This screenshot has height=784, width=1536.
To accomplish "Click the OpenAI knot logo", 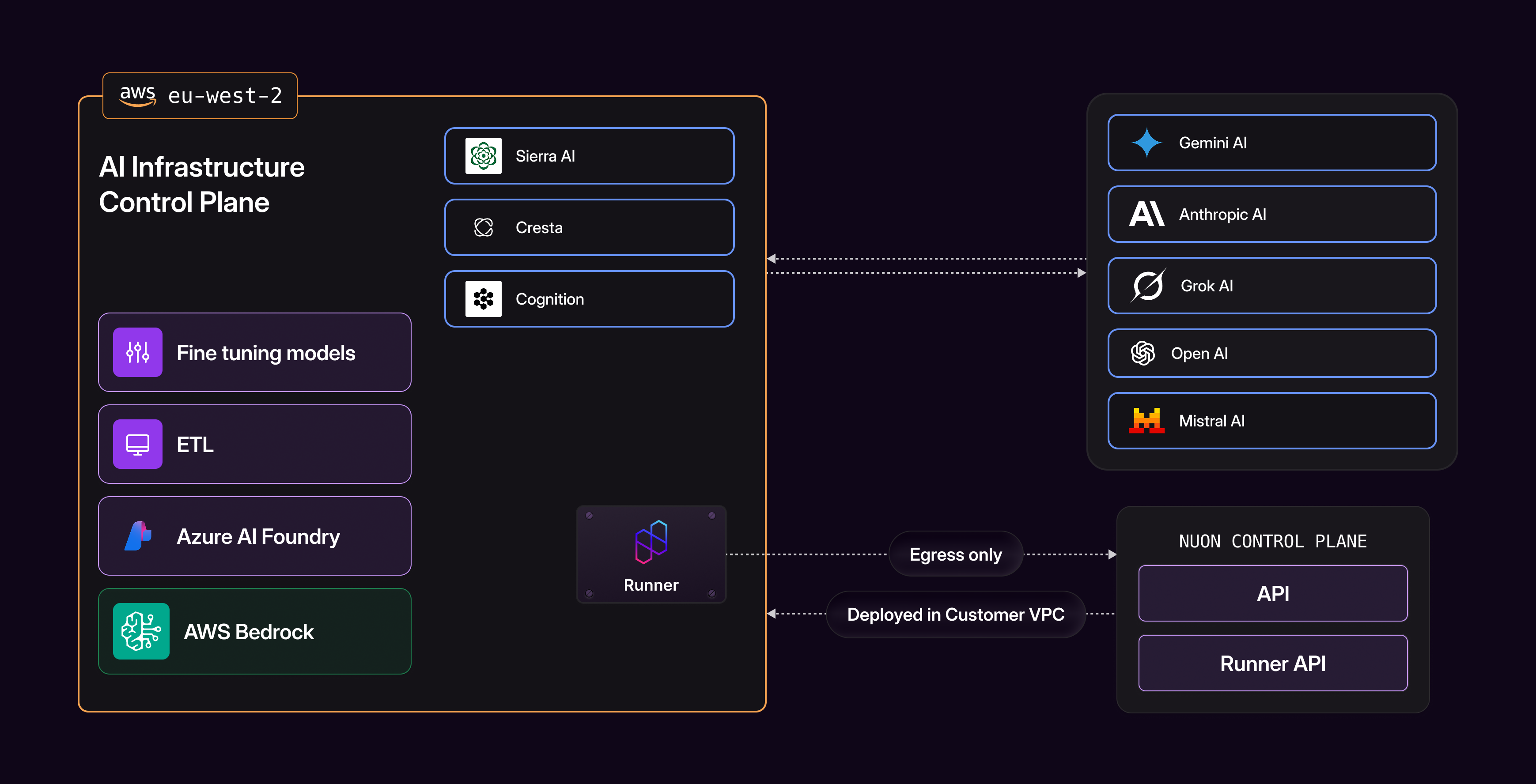I will coord(1143,353).
